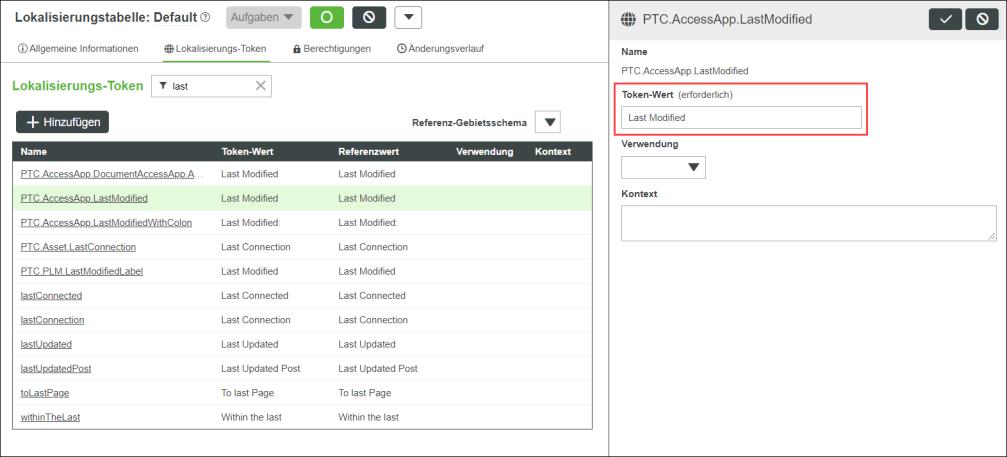
Task: Click into the Kontext text area
Action: [809, 223]
